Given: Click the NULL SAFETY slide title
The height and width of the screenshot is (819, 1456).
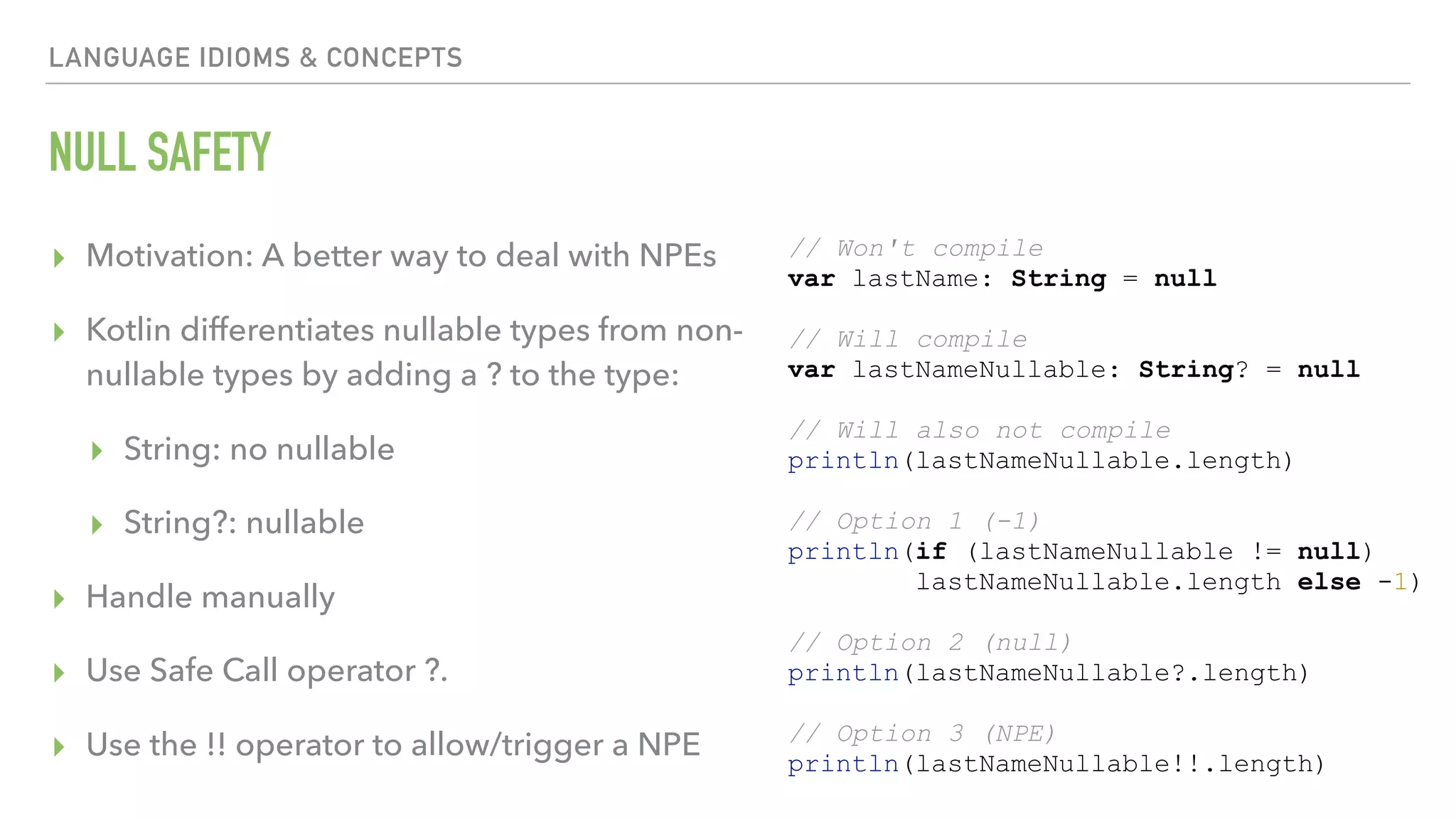Looking at the screenshot, I should (160, 152).
